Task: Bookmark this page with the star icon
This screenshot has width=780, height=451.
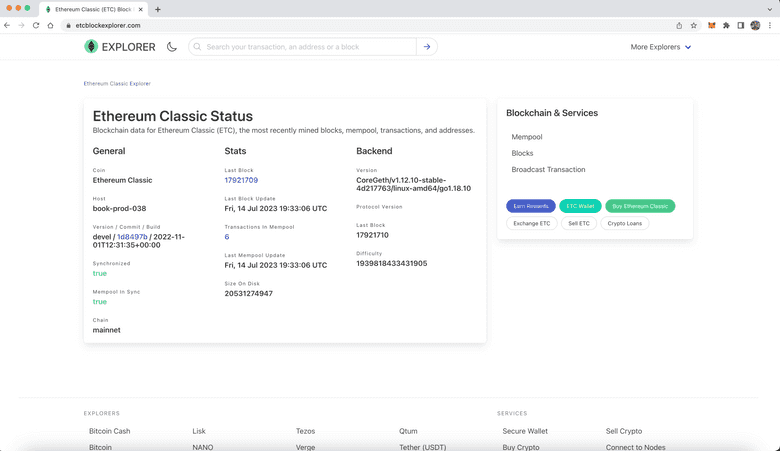Action: (694, 25)
